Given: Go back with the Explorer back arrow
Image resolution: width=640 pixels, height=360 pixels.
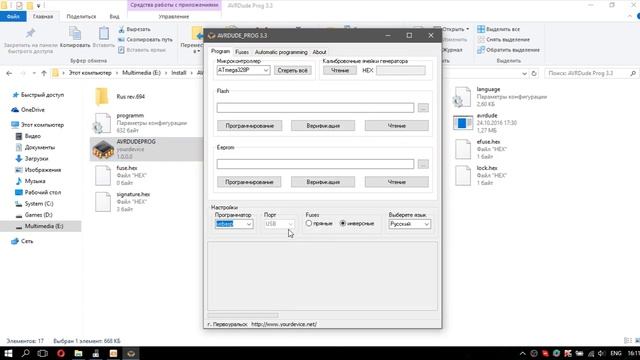Looking at the screenshot, I should pos(9,73).
